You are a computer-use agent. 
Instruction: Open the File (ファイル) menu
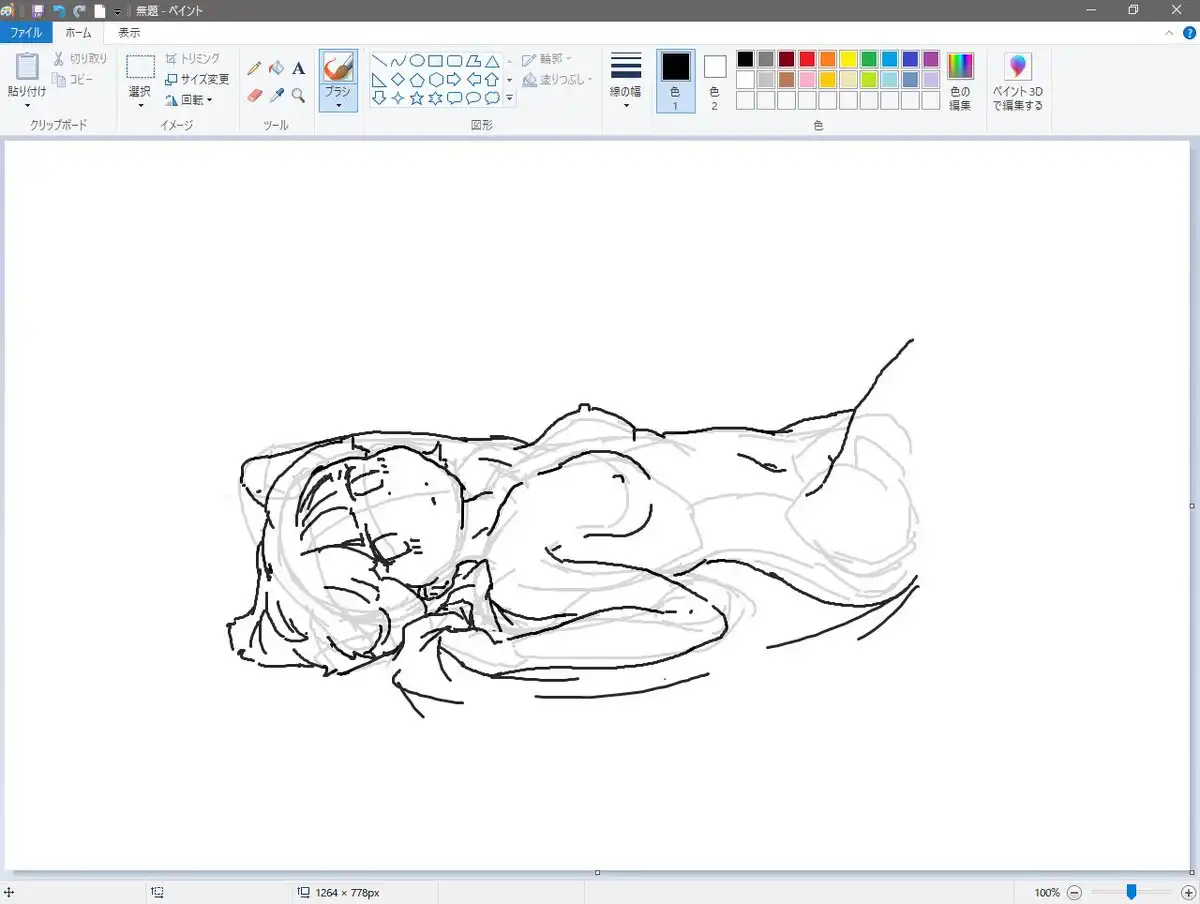coord(26,33)
